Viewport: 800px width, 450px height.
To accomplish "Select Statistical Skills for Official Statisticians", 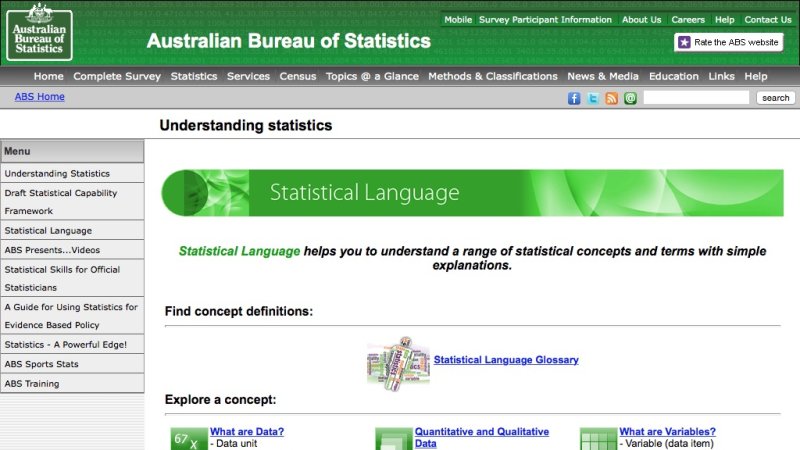I will click(72, 278).
